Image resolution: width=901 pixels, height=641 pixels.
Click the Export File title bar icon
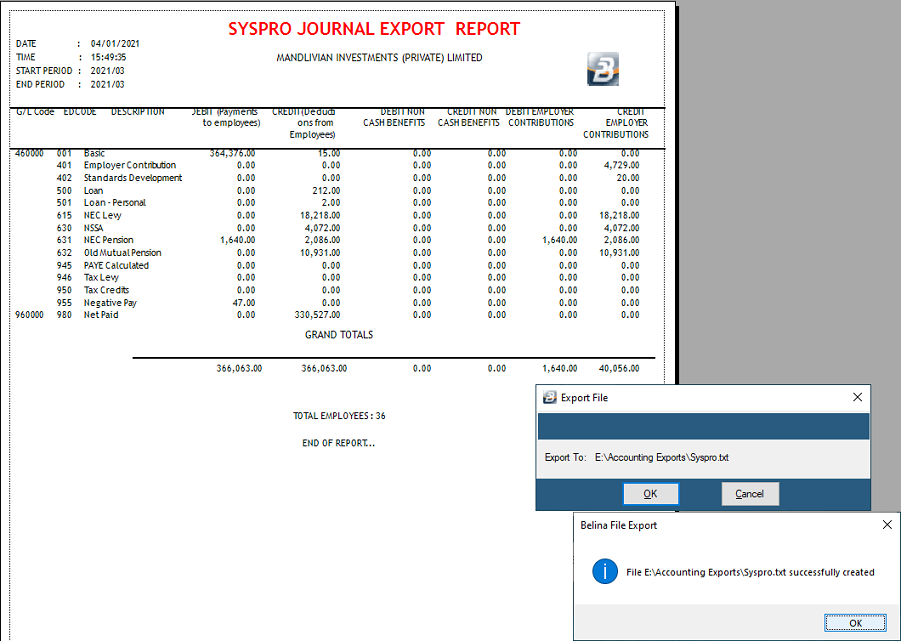click(550, 397)
